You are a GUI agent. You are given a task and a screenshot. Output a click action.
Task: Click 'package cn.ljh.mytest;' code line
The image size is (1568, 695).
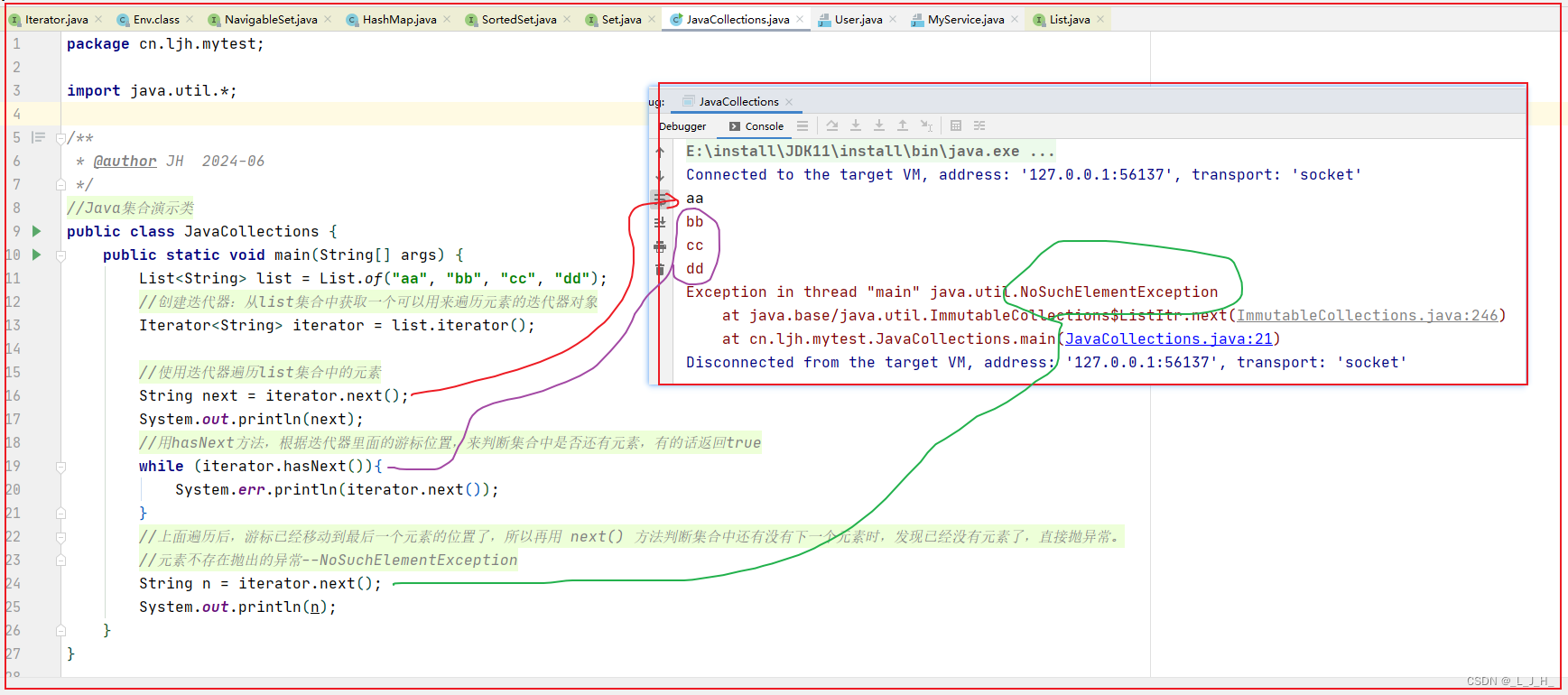165,43
